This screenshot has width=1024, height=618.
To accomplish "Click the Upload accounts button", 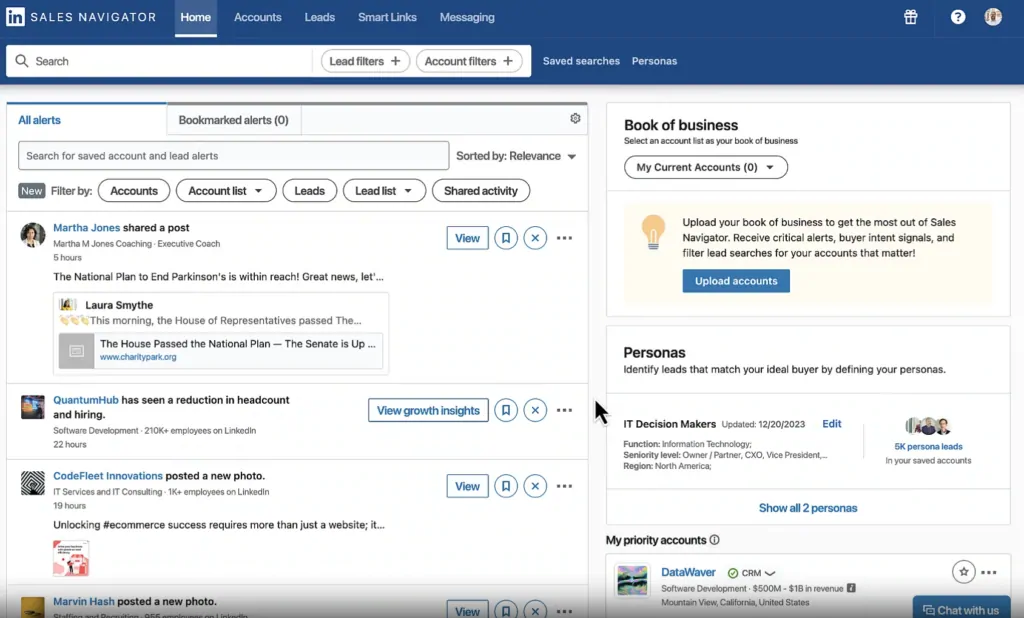I will click(736, 281).
